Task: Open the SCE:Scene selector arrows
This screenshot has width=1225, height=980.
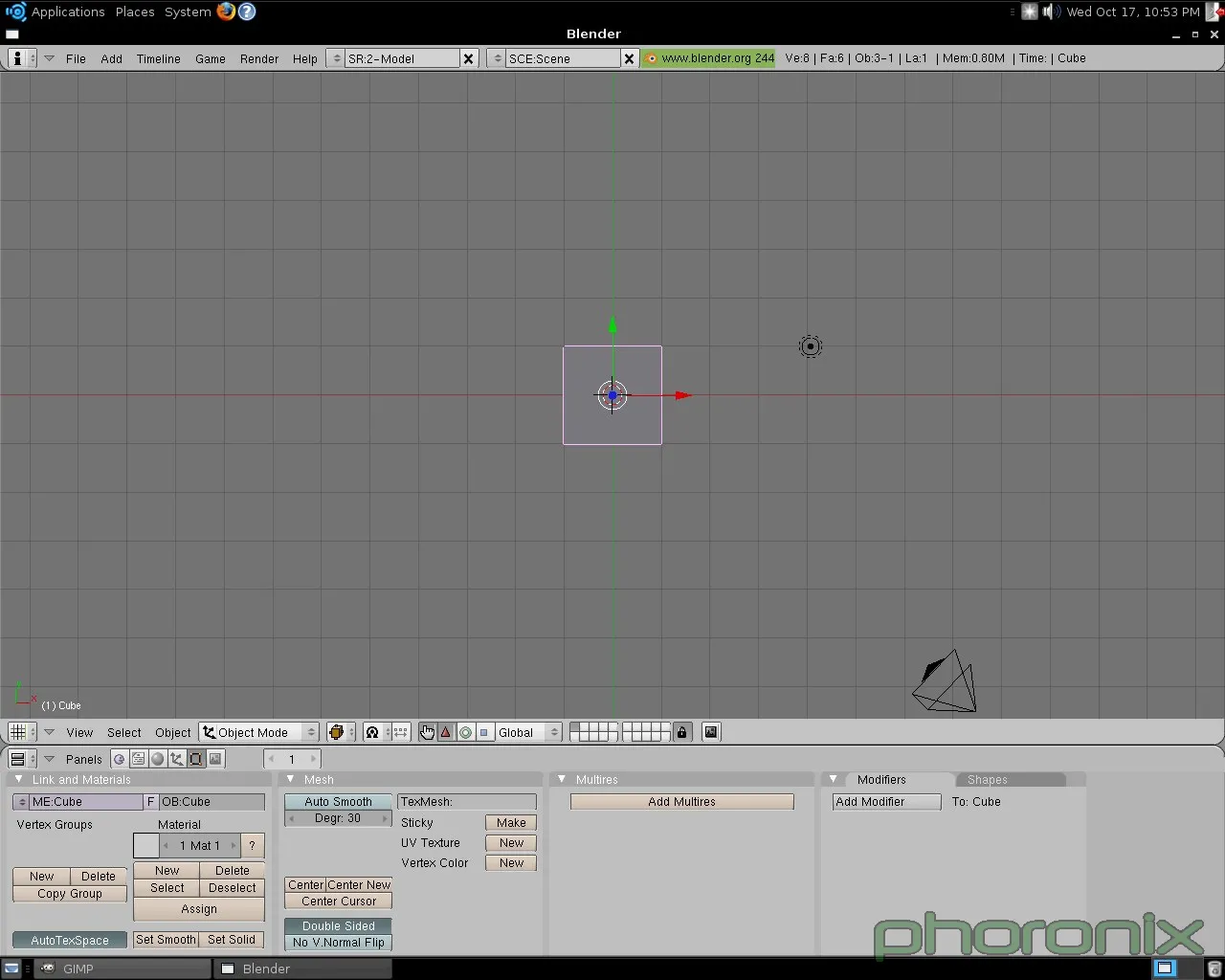Action: (x=496, y=58)
